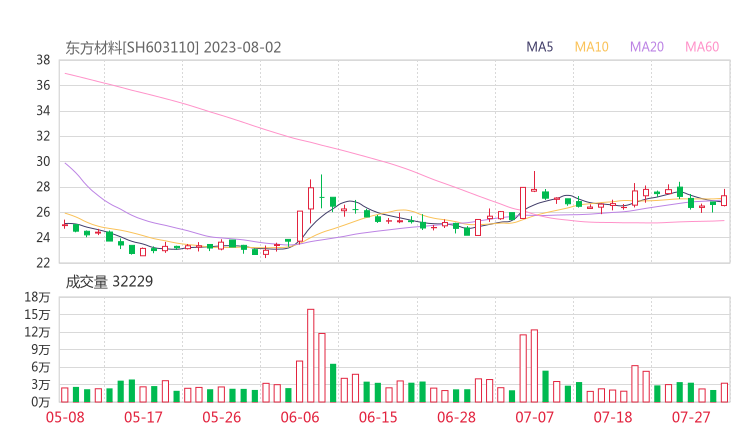Click the 07-18 date label
Screen dimensions: 740x440
pyautogui.click(x=613, y=417)
